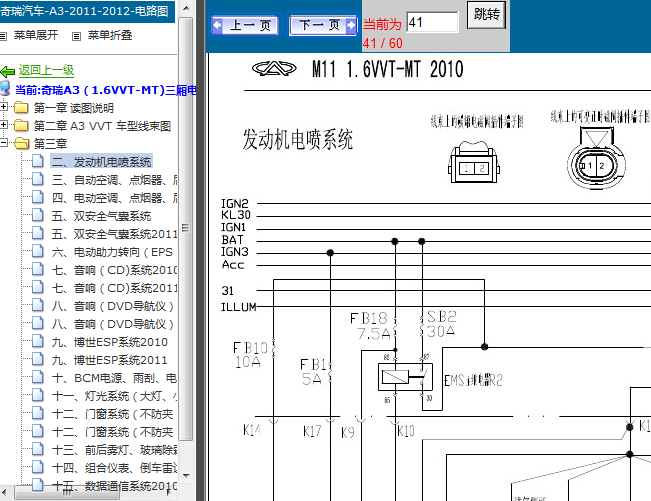Viewport: 651px width, 501px height.
Task: Expand the 第二章 A3 VVT 车型线束图 folder
Action: point(3,125)
